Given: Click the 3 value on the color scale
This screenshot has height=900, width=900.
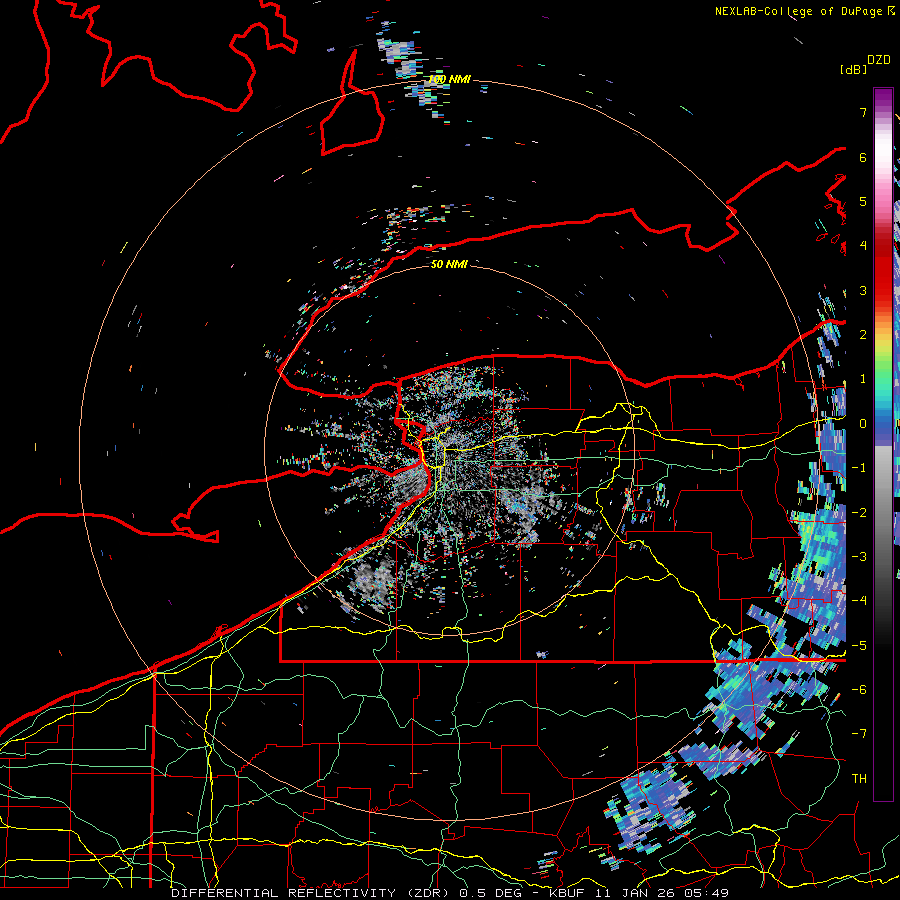Looking at the screenshot, I should [863, 290].
